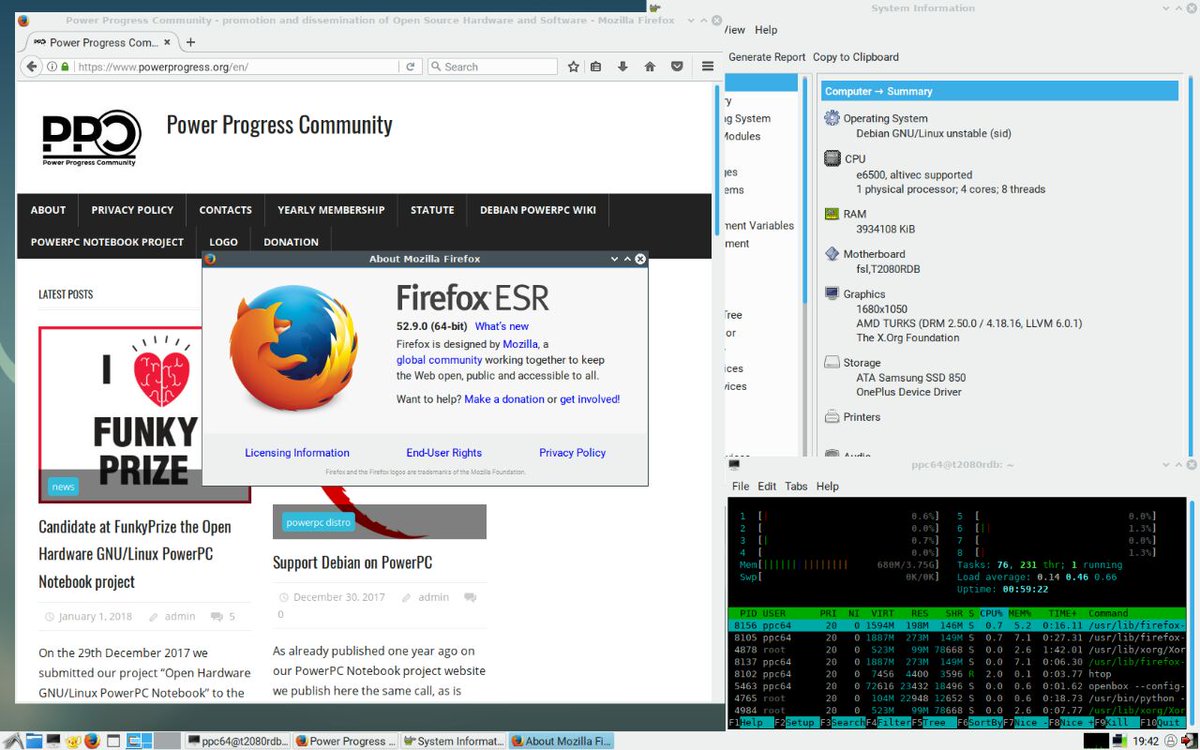The width and height of the screenshot is (1200, 750).
Task: Open POWERPC NOTEBOOK PROJECT nav item
Action: click(107, 242)
